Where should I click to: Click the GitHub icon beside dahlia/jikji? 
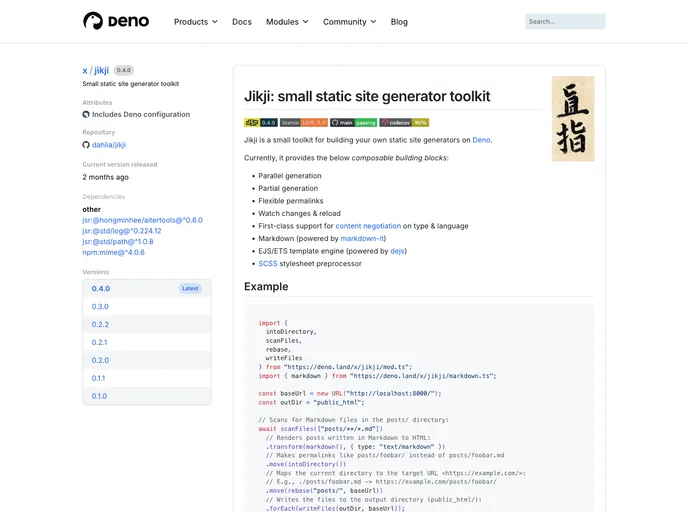[x=86, y=145]
